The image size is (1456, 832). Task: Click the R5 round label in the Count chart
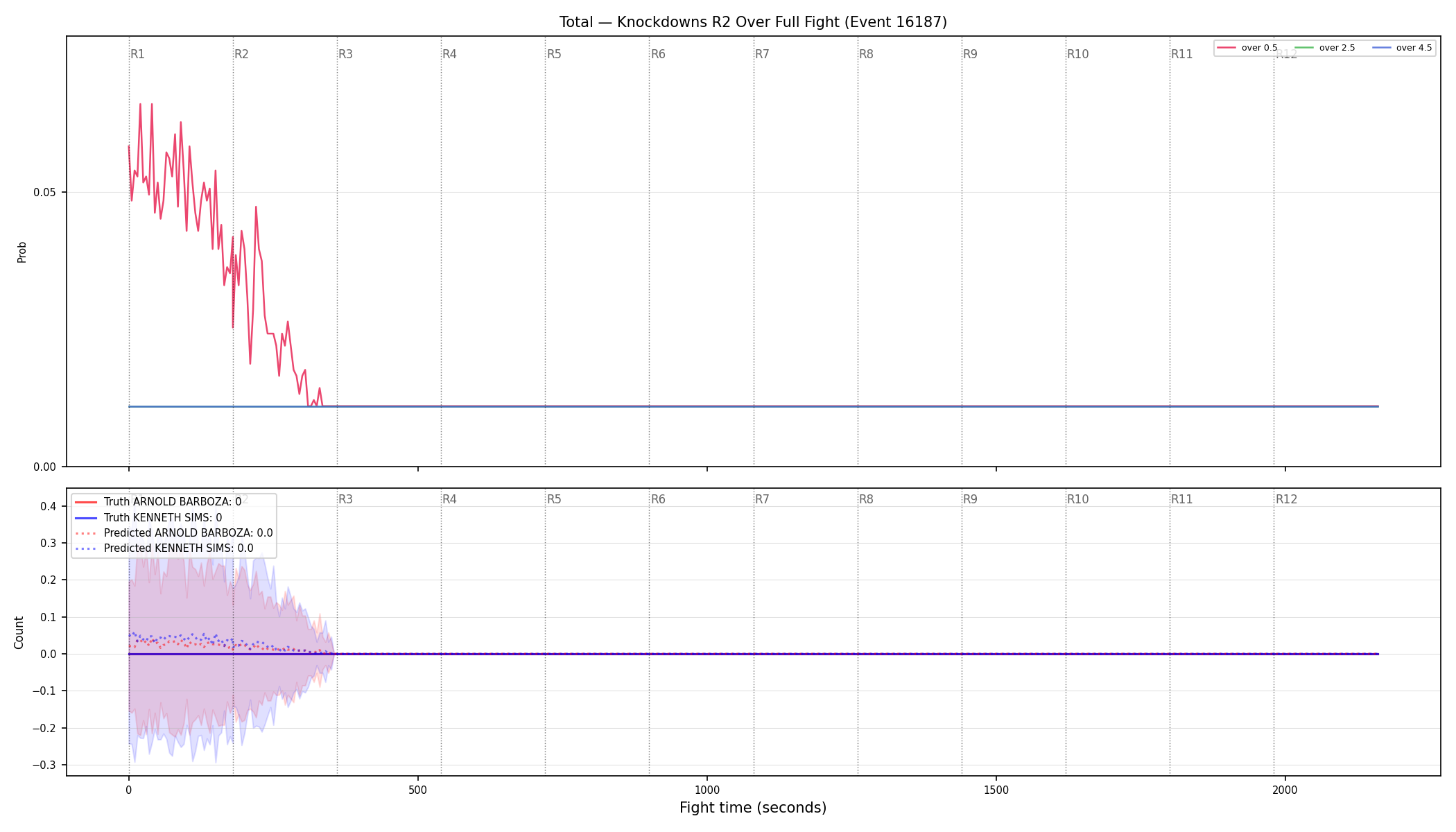(x=555, y=499)
